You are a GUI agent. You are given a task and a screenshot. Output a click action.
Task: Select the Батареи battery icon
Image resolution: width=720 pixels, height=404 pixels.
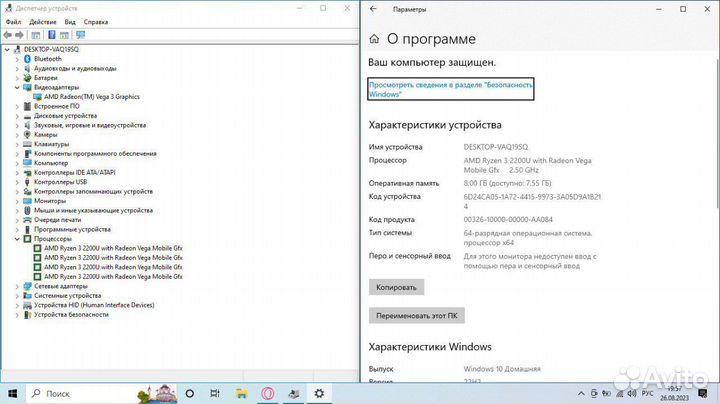[x=27, y=78]
